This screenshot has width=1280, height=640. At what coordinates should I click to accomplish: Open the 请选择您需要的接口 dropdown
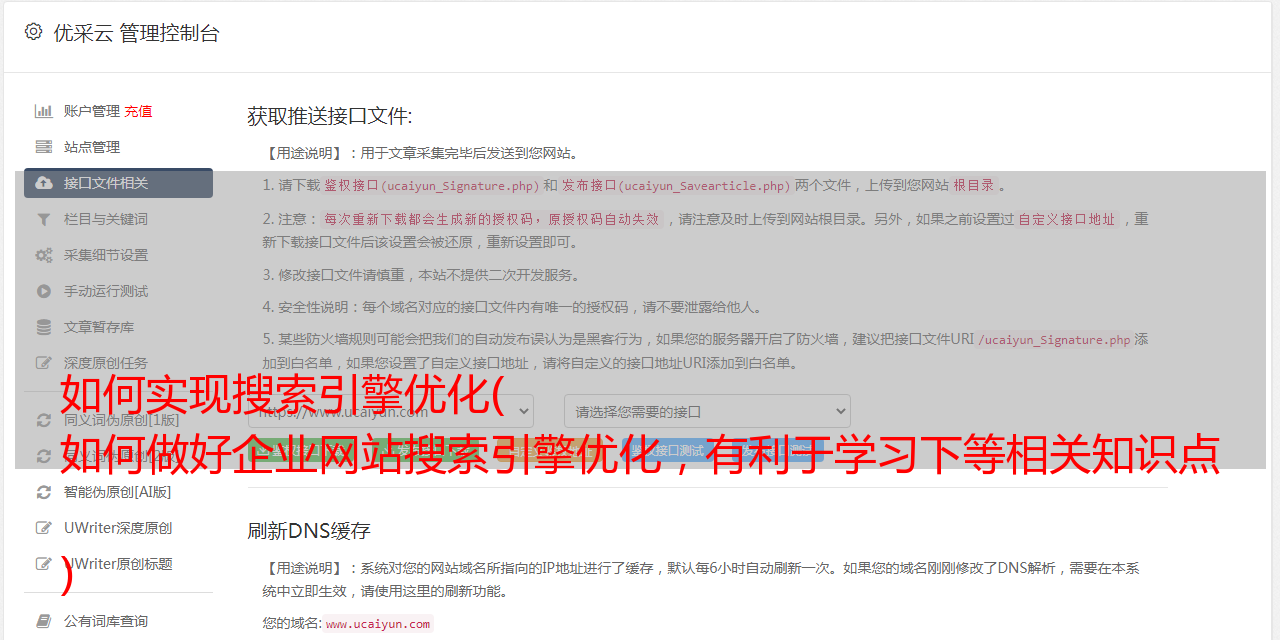pyautogui.click(x=708, y=411)
